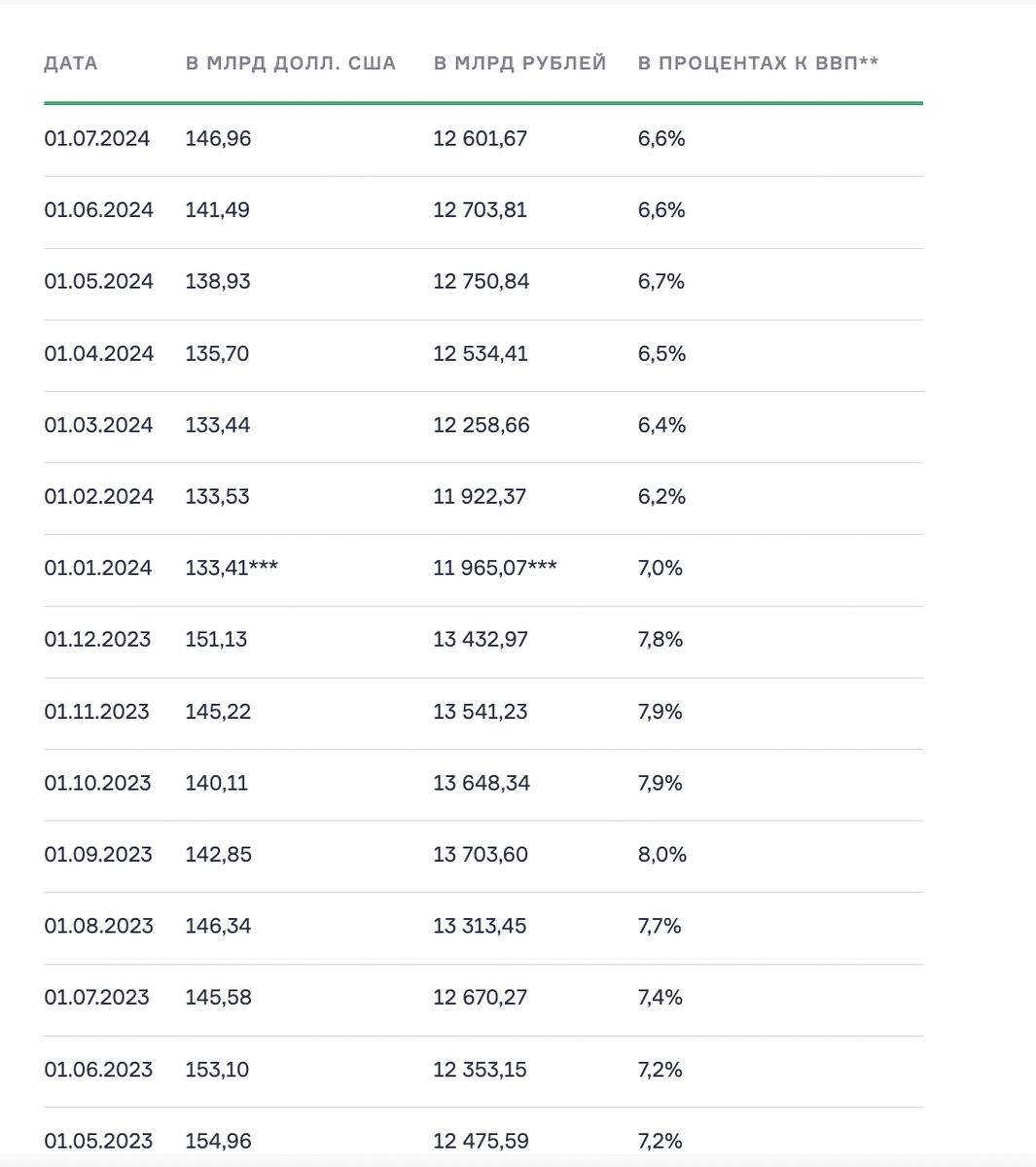Select the 13 313,45 rubles cell
The width and height of the screenshot is (1036, 1167).
[480, 926]
